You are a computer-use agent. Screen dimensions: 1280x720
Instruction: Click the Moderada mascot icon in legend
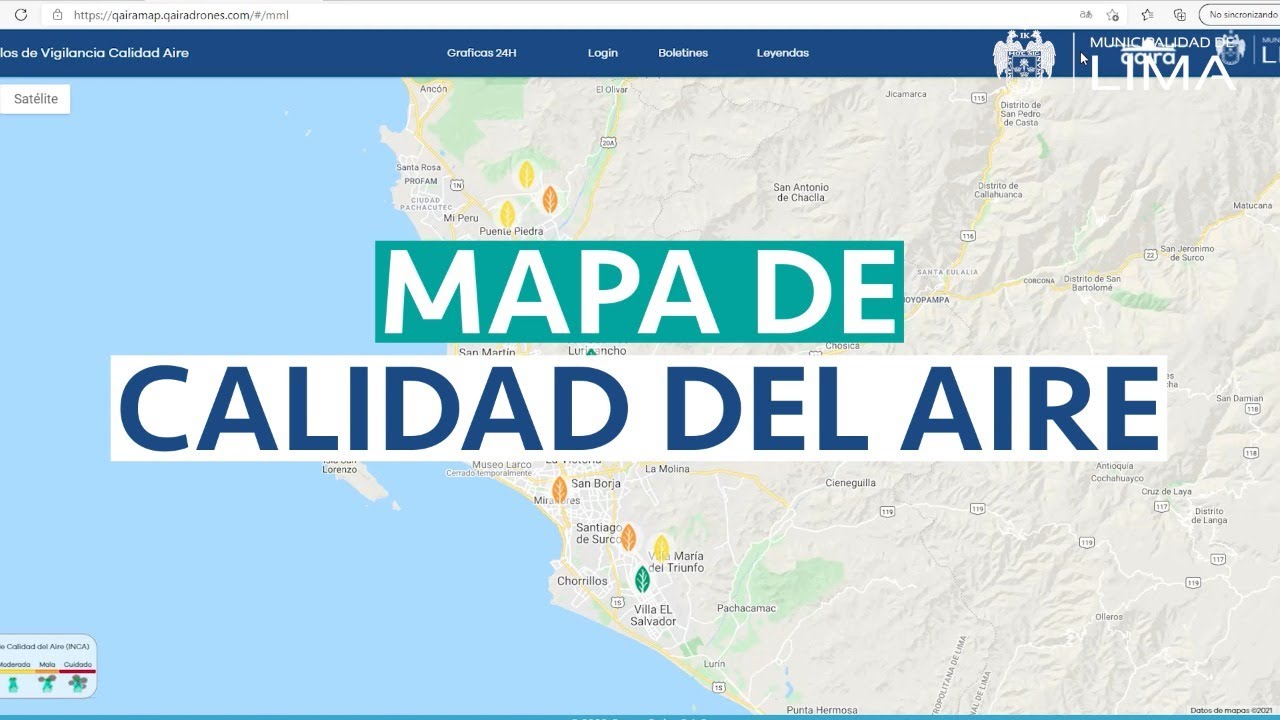pyautogui.click(x=13, y=684)
